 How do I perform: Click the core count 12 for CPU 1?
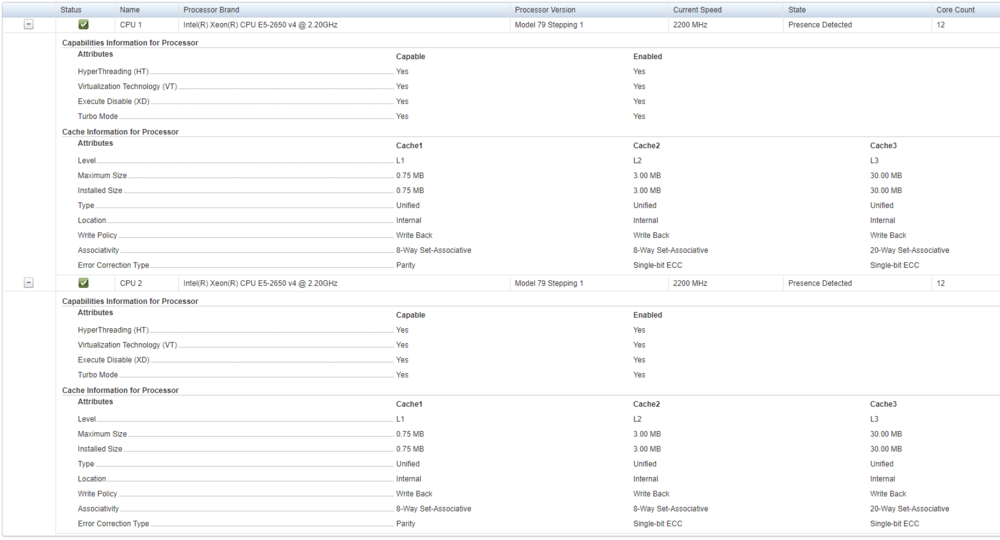coord(941,25)
